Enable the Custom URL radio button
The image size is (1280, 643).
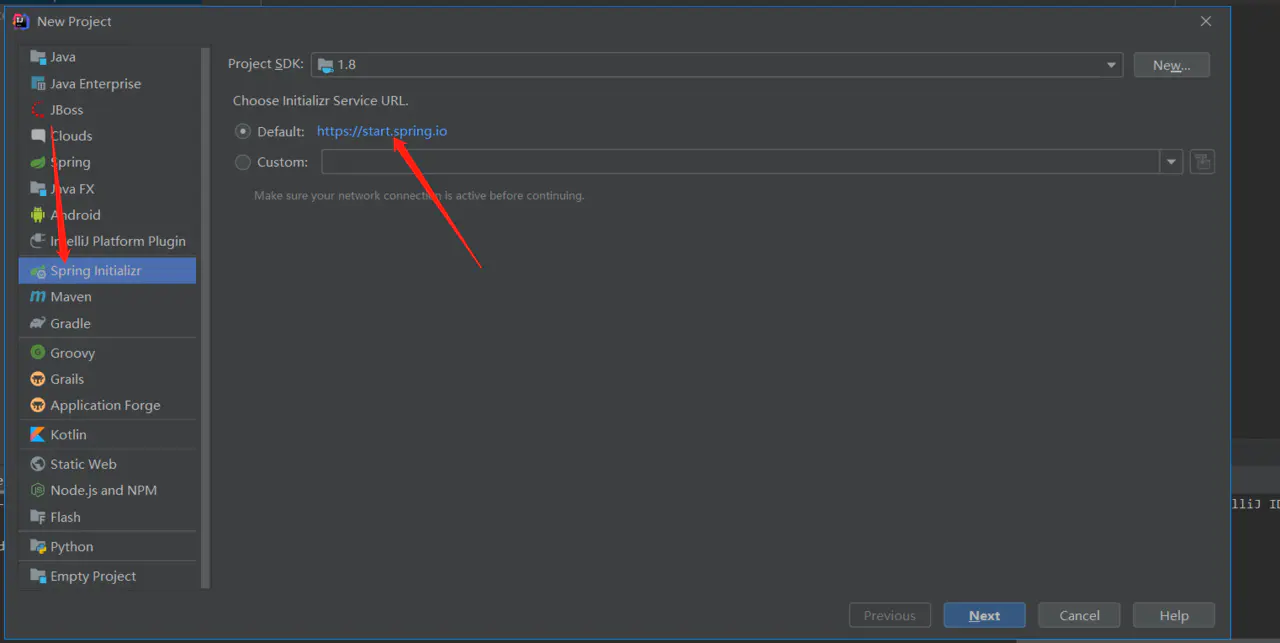[x=242, y=162]
